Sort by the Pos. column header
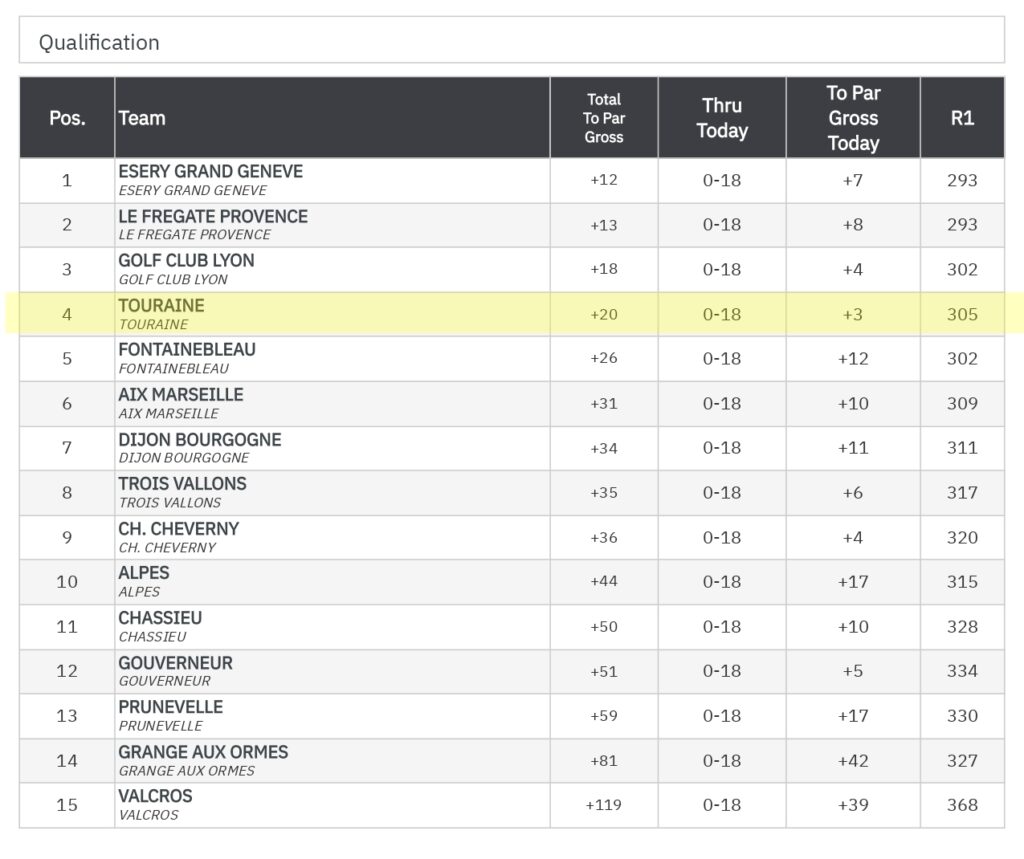Screen dimensions: 1024x859 [67, 118]
